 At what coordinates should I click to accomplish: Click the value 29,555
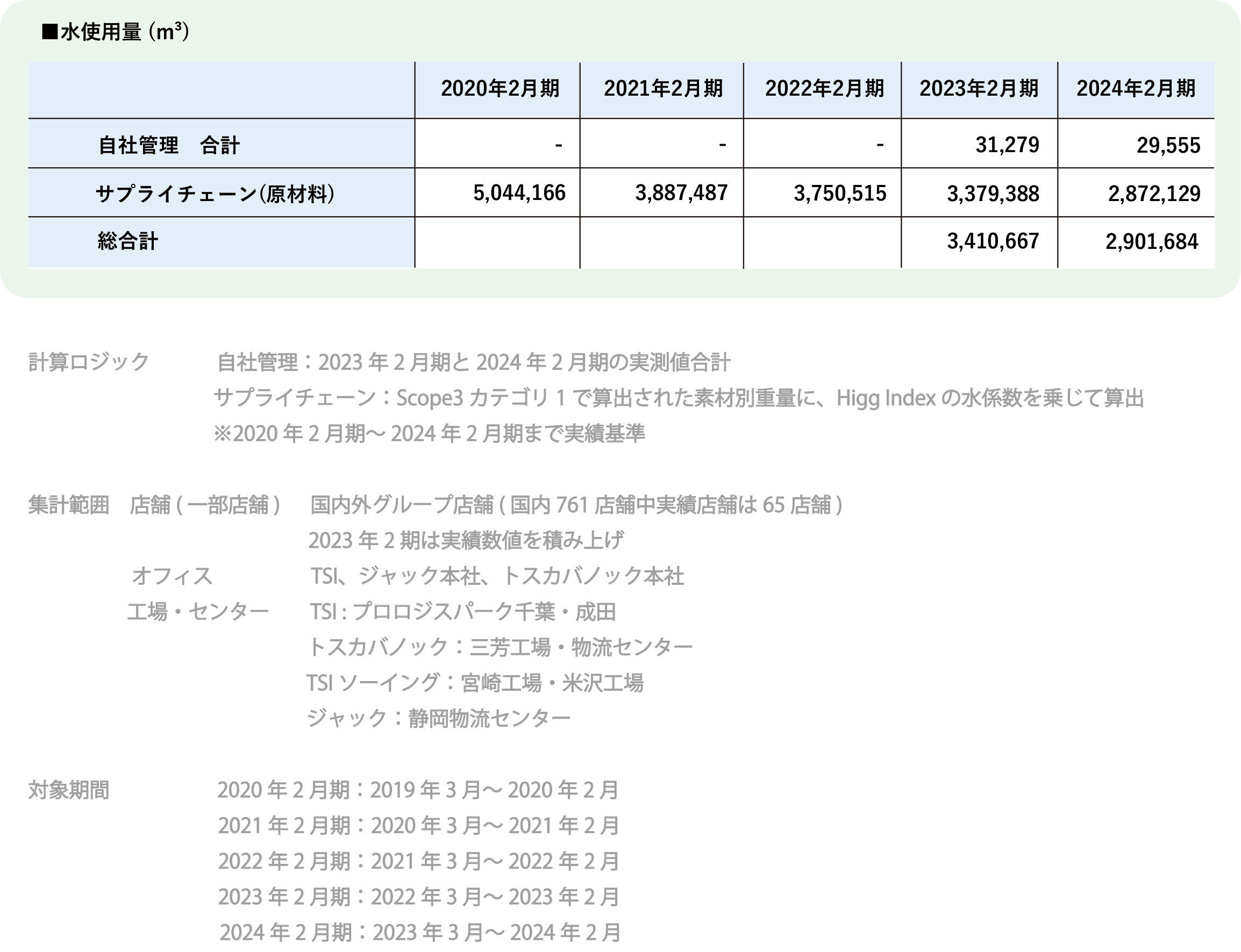point(1168,146)
